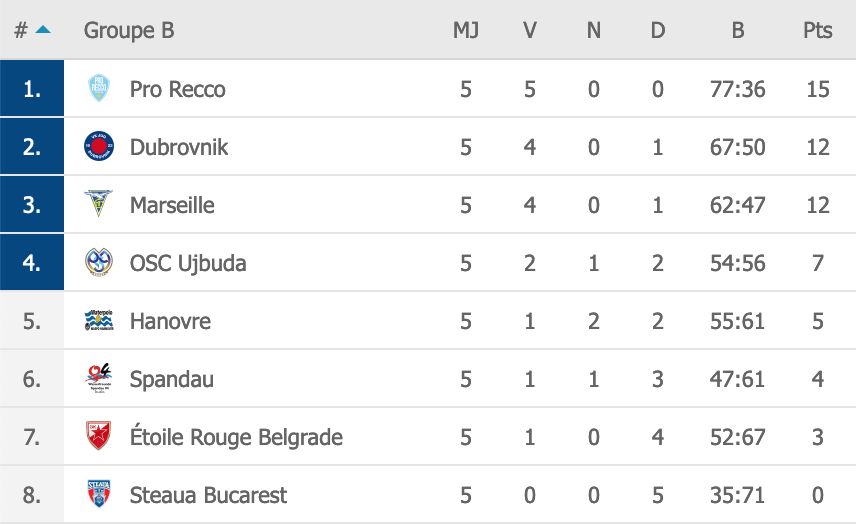856x524 pixels.
Task: Sort standings by MJ column header
Action: (x=466, y=30)
